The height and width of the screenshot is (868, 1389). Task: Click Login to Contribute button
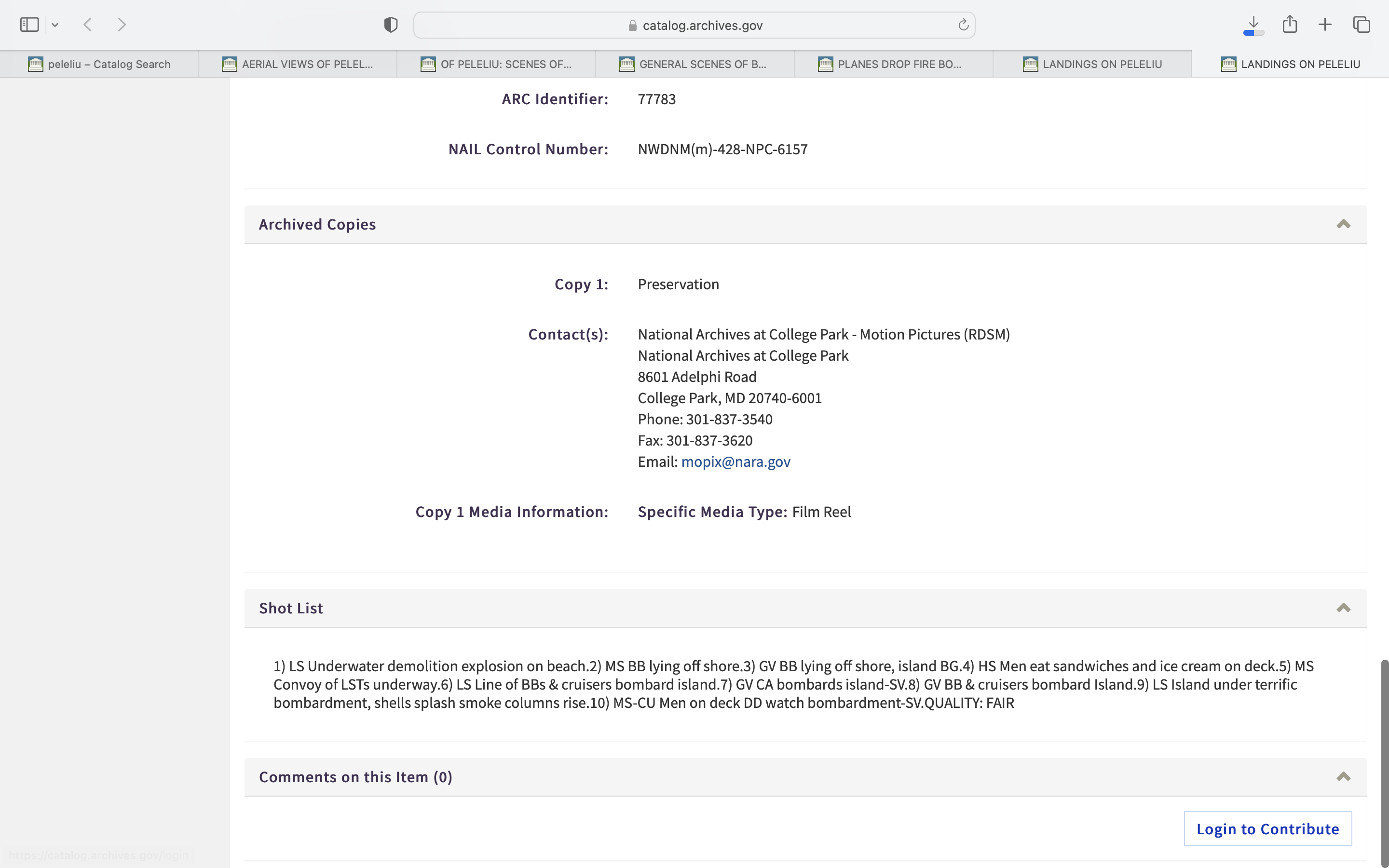(x=1267, y=828)
